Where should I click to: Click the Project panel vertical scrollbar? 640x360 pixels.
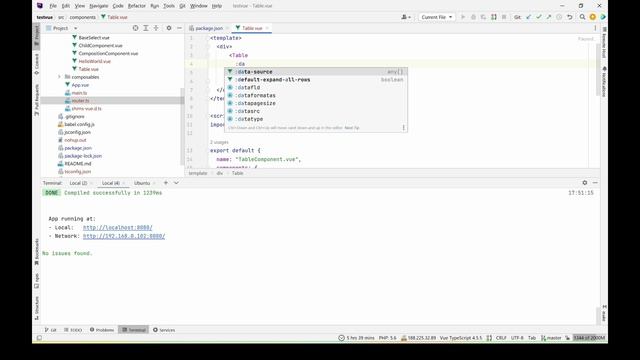(182, 126)
